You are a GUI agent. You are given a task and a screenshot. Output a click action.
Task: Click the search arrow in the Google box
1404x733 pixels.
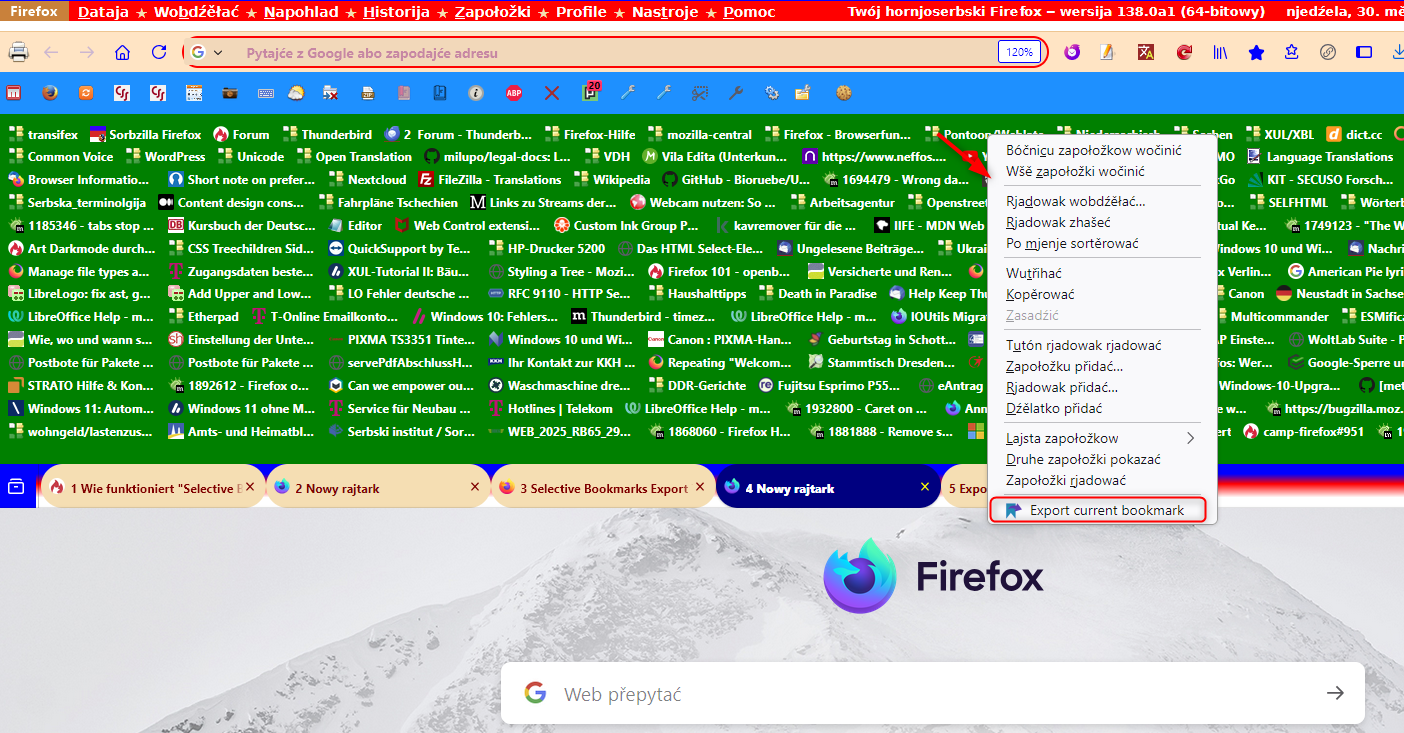(x=1335, y=693)
